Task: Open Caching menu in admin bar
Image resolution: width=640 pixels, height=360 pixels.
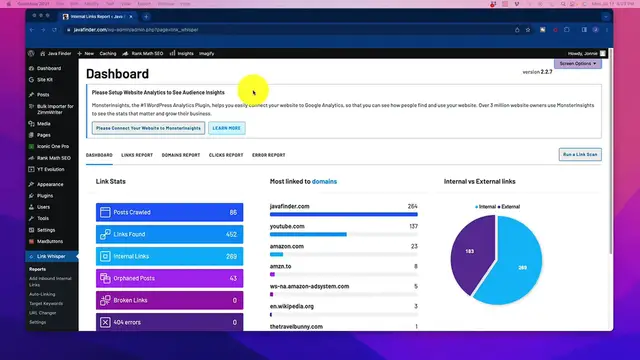Action: point(108,53)
